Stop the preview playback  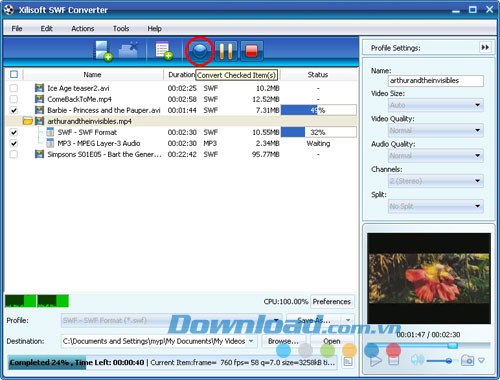pos(394,360)
